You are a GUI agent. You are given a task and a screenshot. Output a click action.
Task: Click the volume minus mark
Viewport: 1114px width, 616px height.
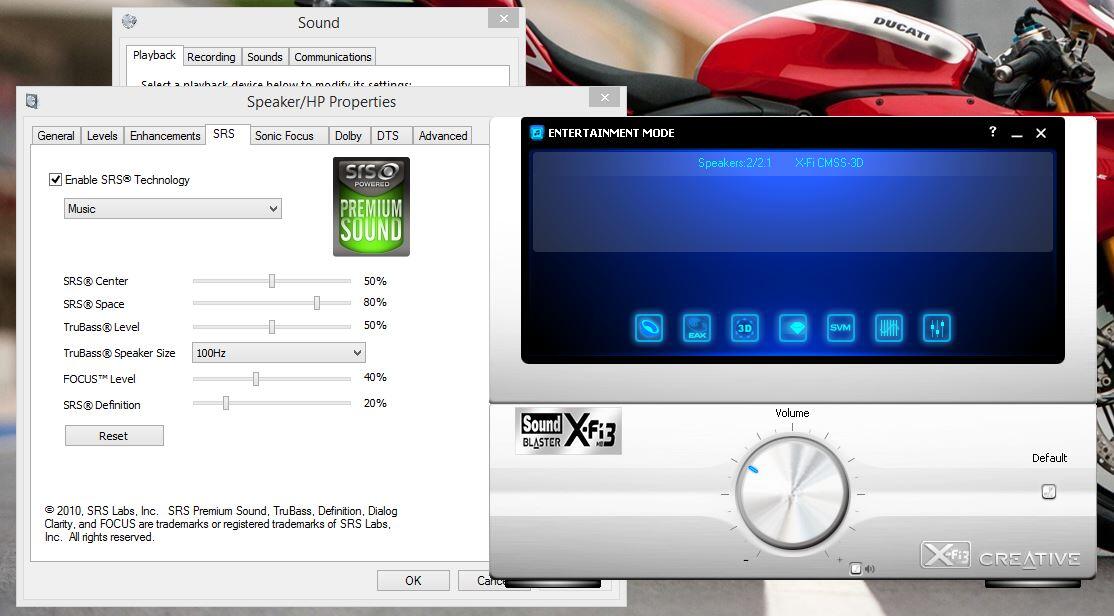tap(746, 561)
